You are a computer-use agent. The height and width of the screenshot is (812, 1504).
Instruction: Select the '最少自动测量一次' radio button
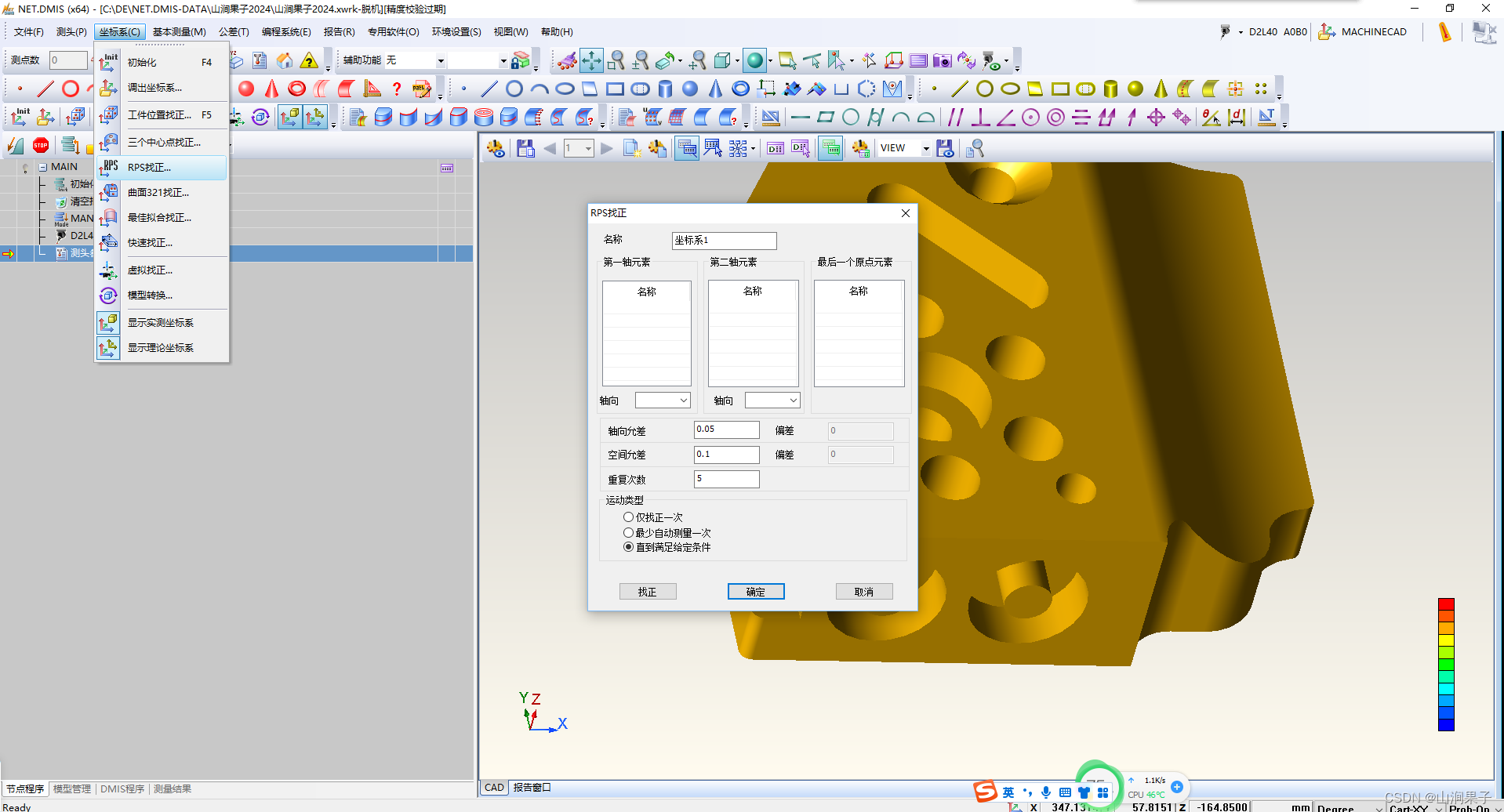[628, 532]
